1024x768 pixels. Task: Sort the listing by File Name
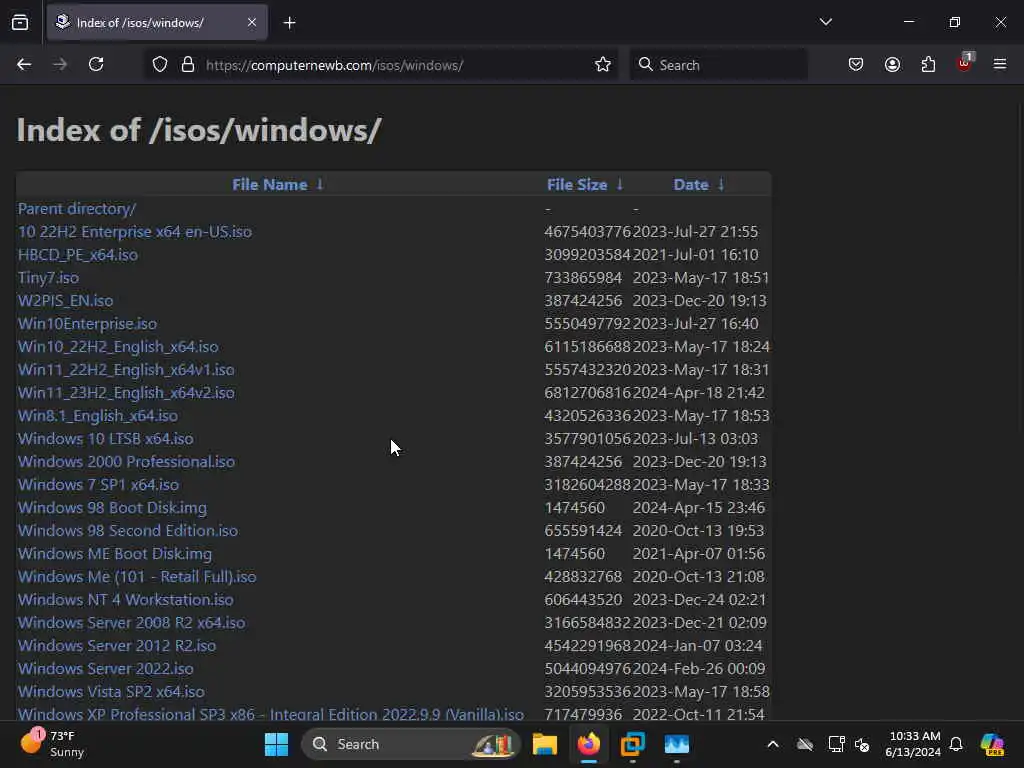[x=270, y=185]
